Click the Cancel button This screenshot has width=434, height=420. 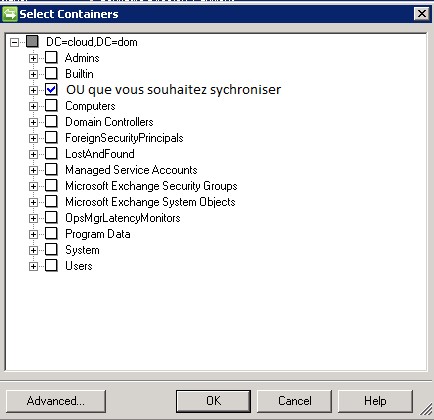295,401
